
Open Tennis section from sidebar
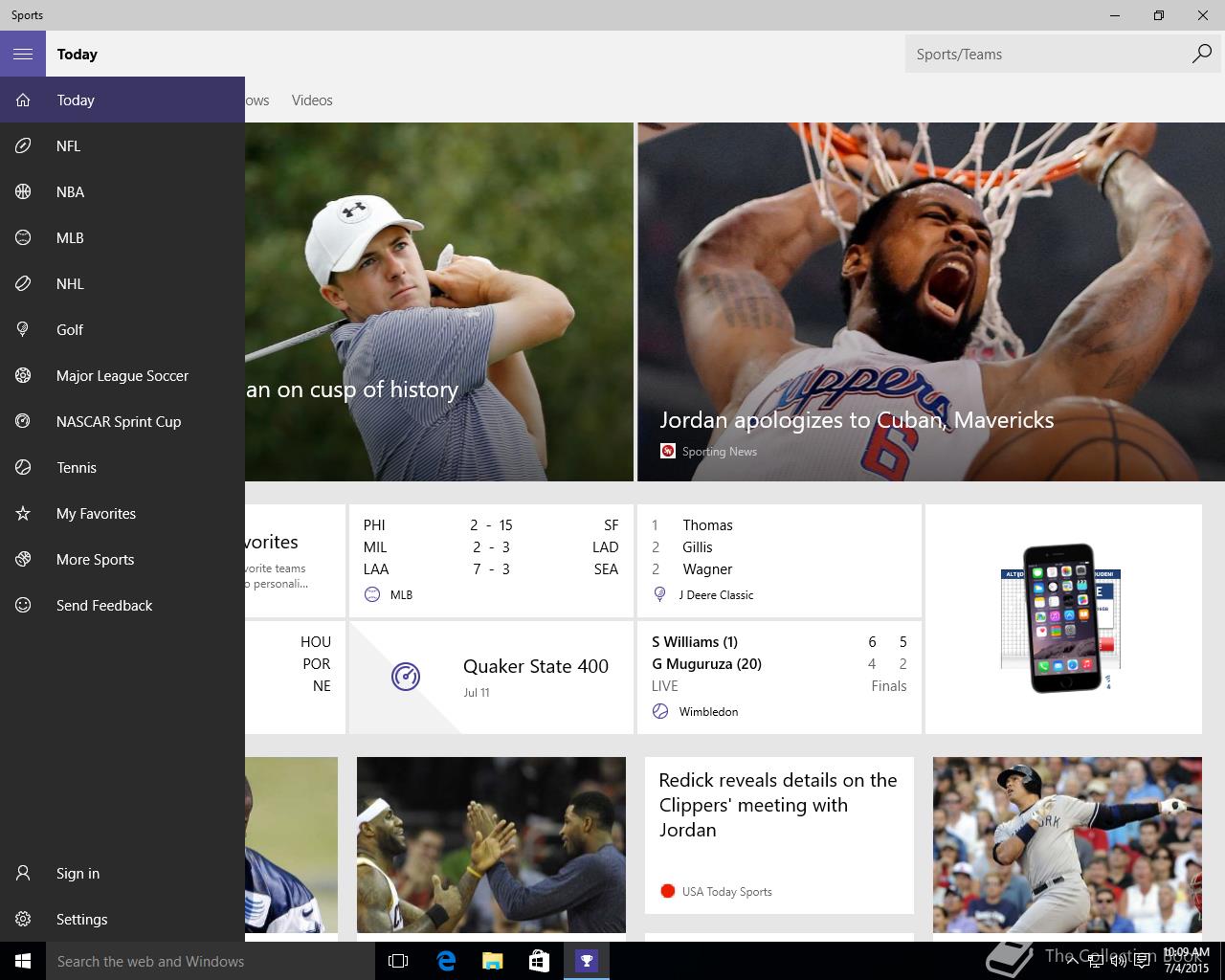pyautogui.click(x=122, y=467)
